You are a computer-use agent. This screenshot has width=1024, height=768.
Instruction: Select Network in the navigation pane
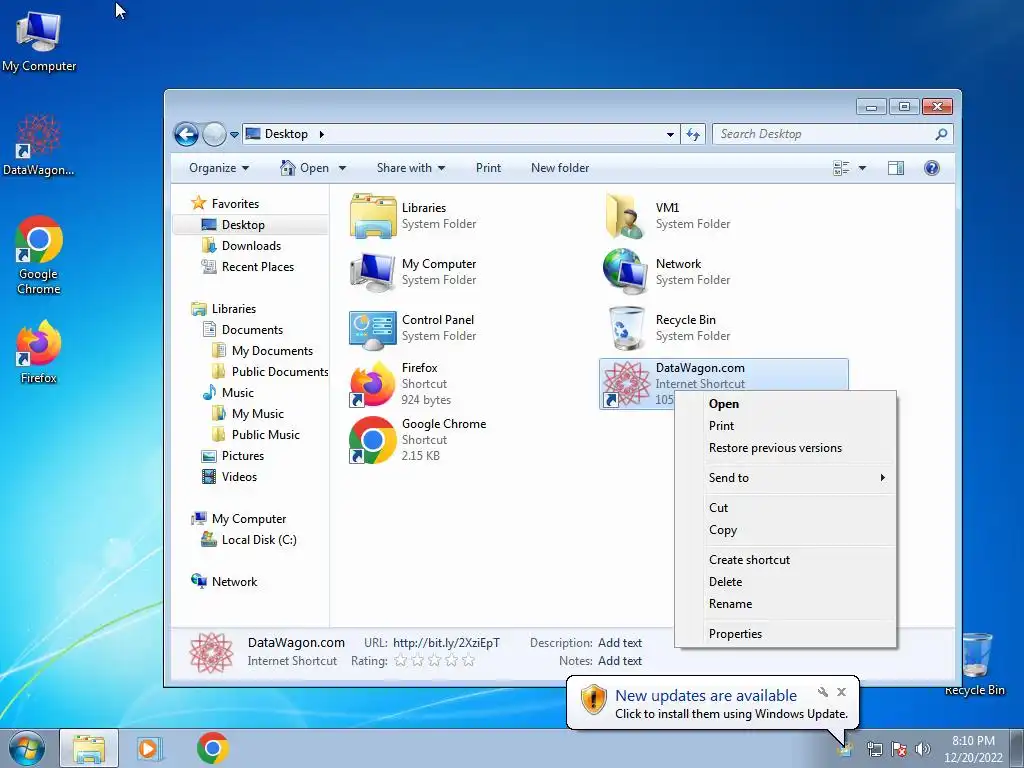click(x=224, y=582)
